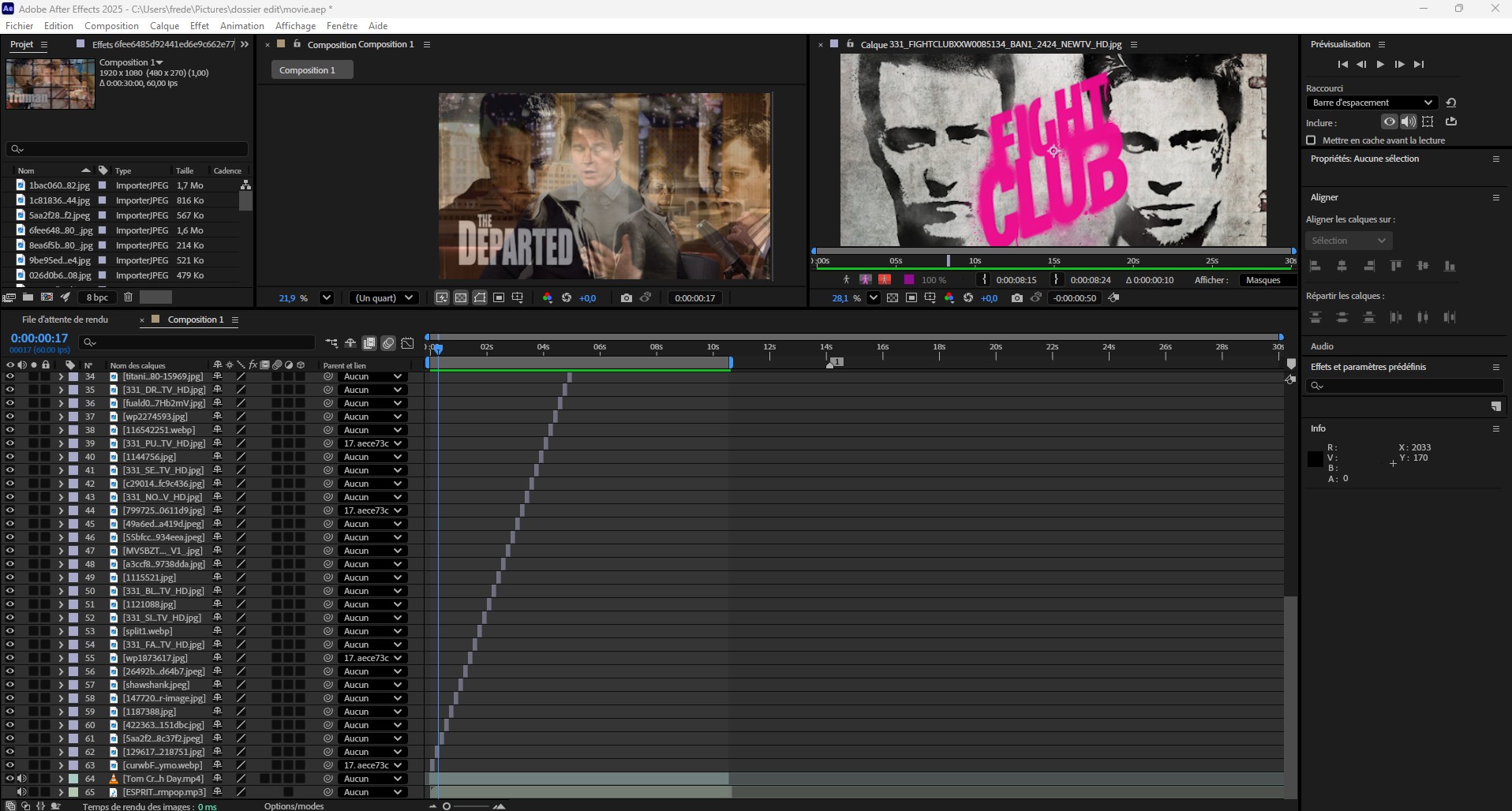Step to previous frame in preview controls
The height and width of the screenshot is (811, 1512).
1361,65
